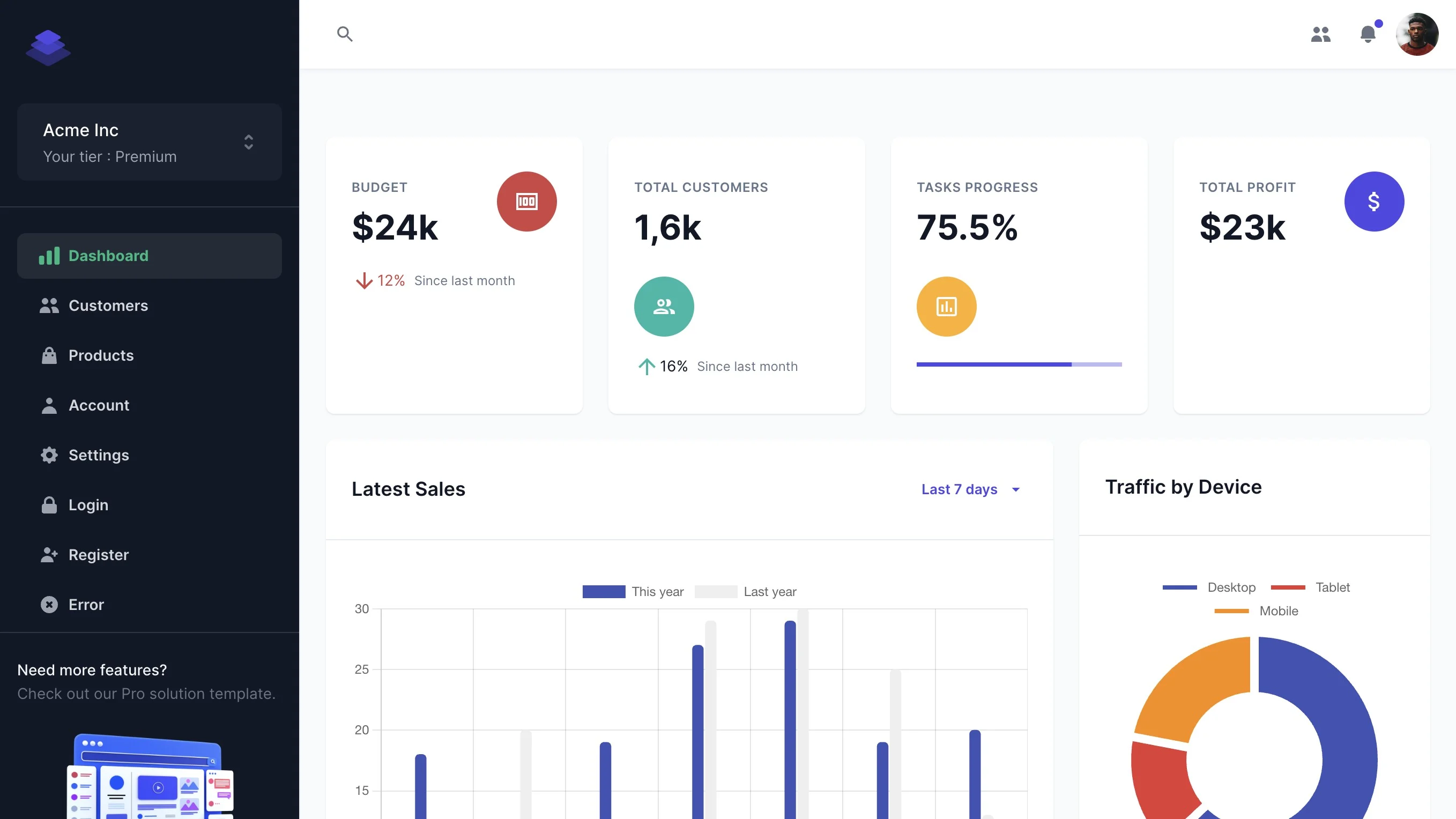The height and width of the screenshot is (819, 1456).
Task: Click the Account person icon
Action: point(49,405)
